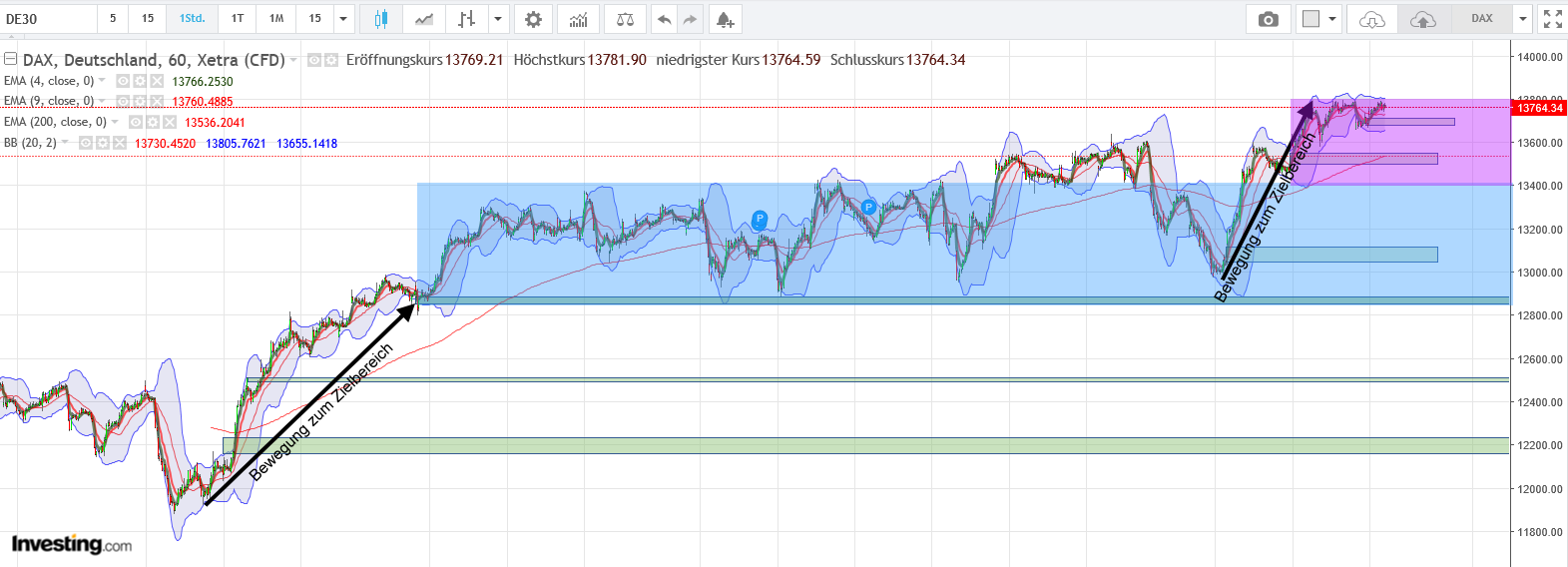Take a chart snapshot with camera

1268,19
